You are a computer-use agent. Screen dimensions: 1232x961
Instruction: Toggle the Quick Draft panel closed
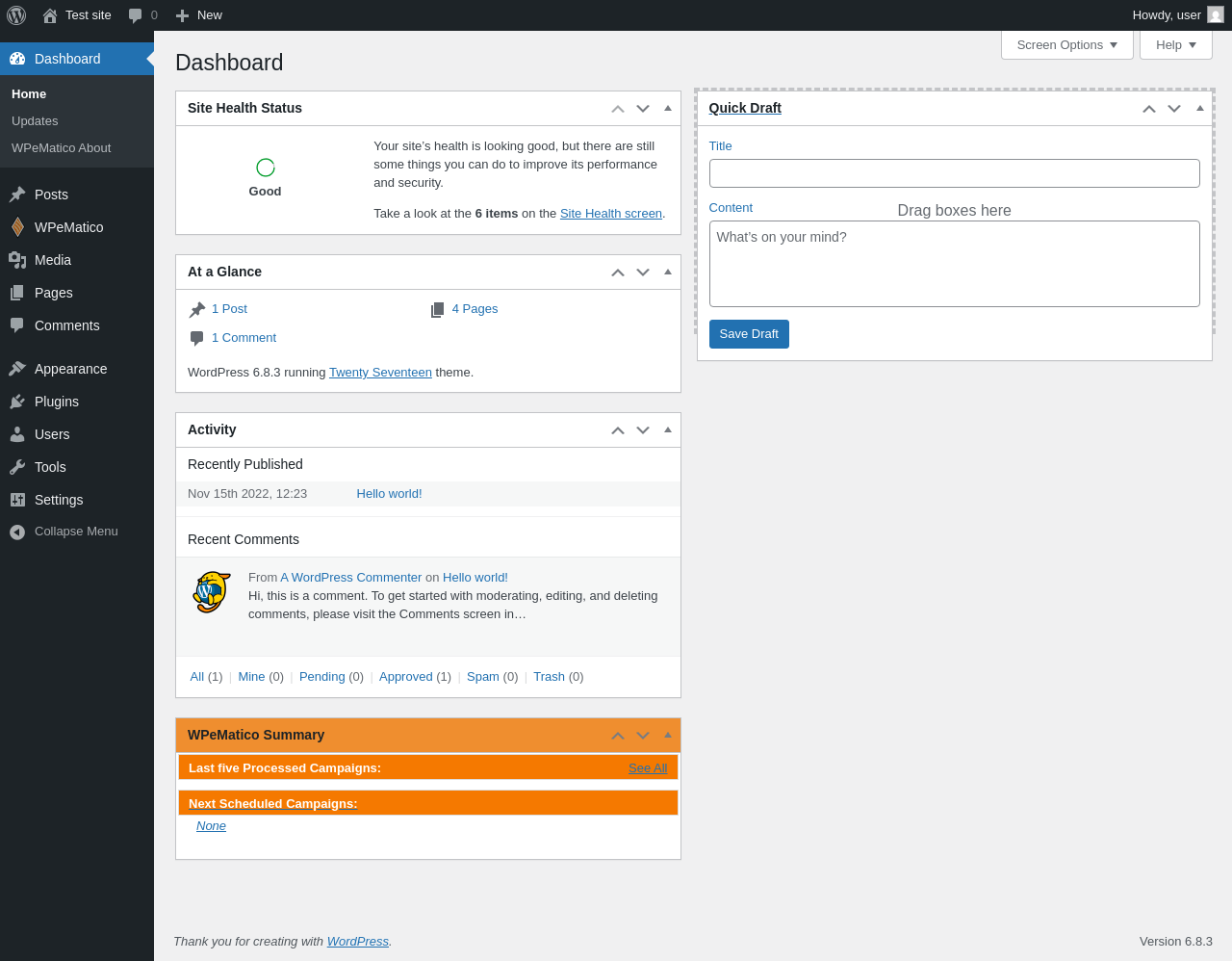tap(1200, 108)
